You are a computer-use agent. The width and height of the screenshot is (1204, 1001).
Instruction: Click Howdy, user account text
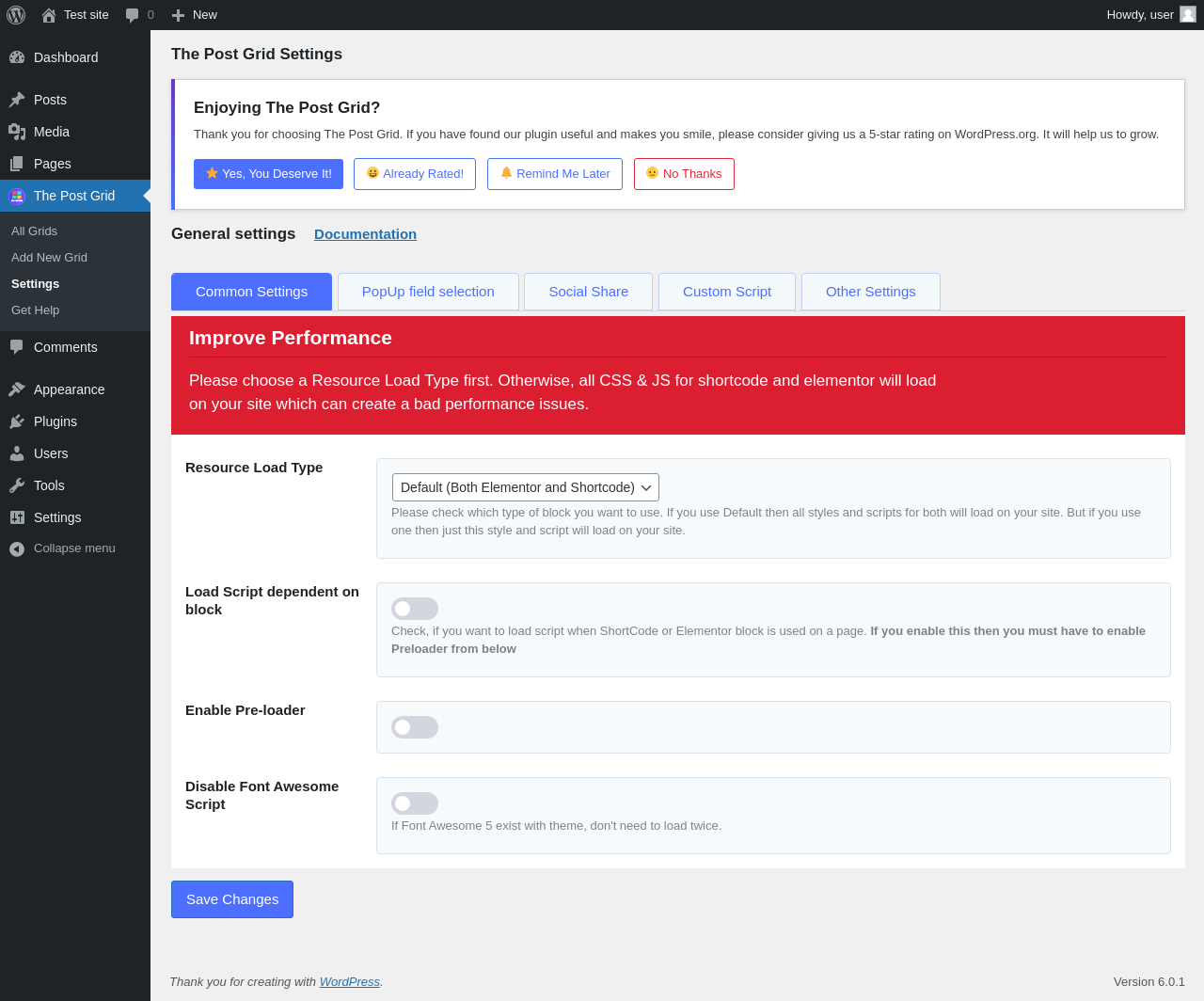(1140, 15)
